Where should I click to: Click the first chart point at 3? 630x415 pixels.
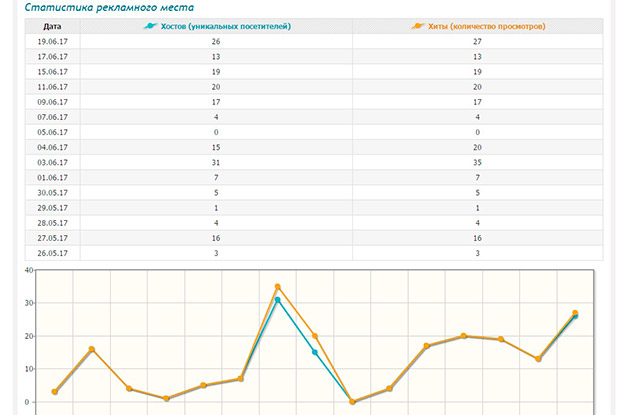[x=55, y=392]
